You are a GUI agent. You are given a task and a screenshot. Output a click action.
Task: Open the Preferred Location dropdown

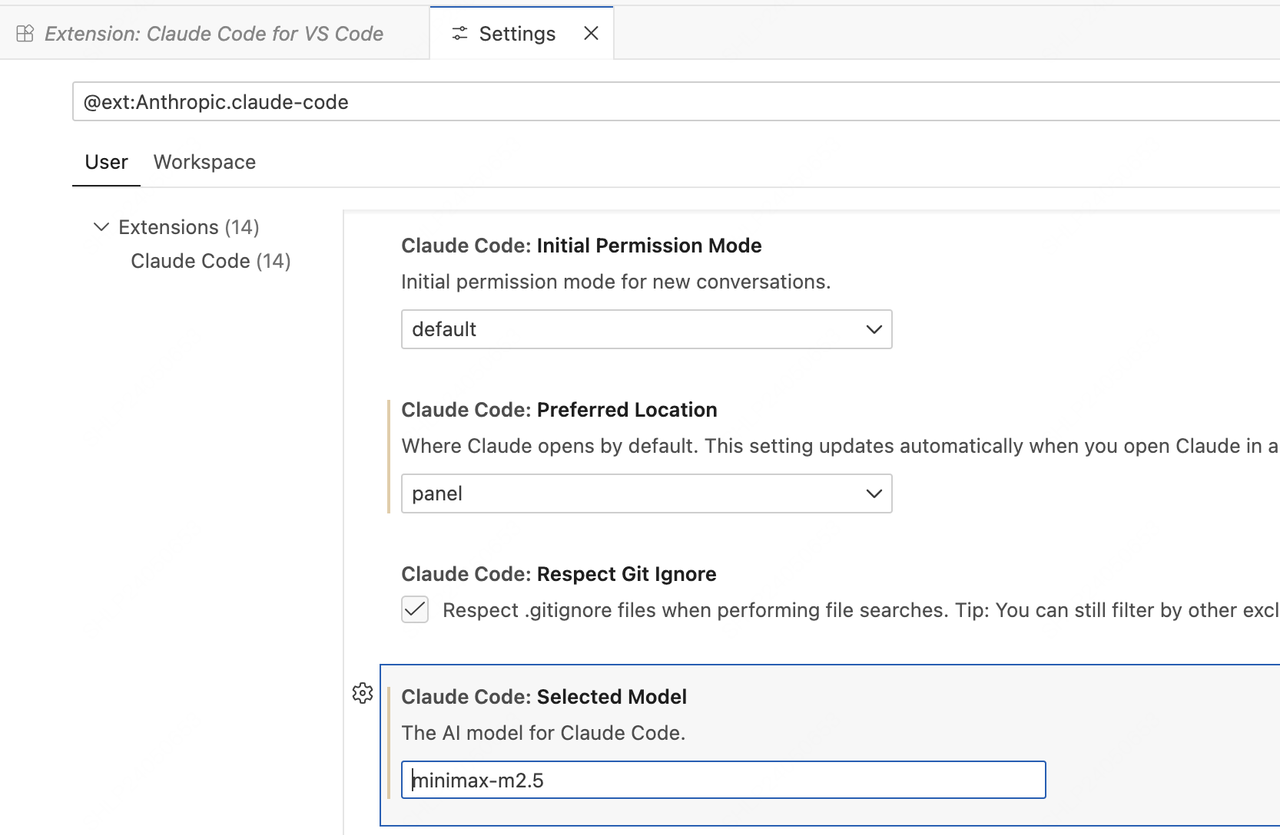click(x=646, y=493)
